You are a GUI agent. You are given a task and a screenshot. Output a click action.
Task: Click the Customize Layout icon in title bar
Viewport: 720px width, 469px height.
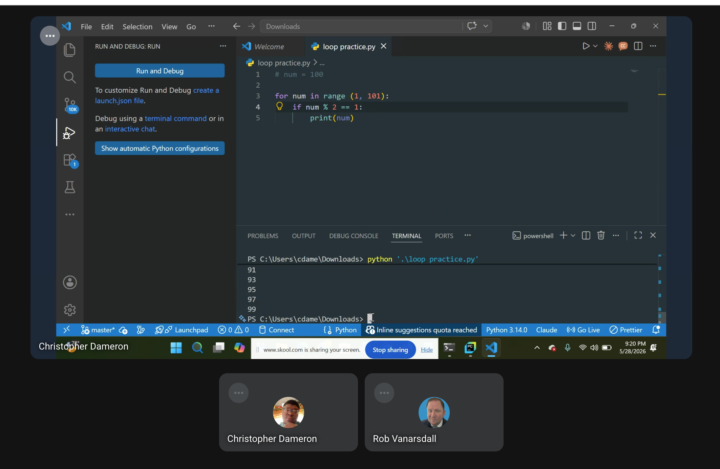[x=547, y=26]
